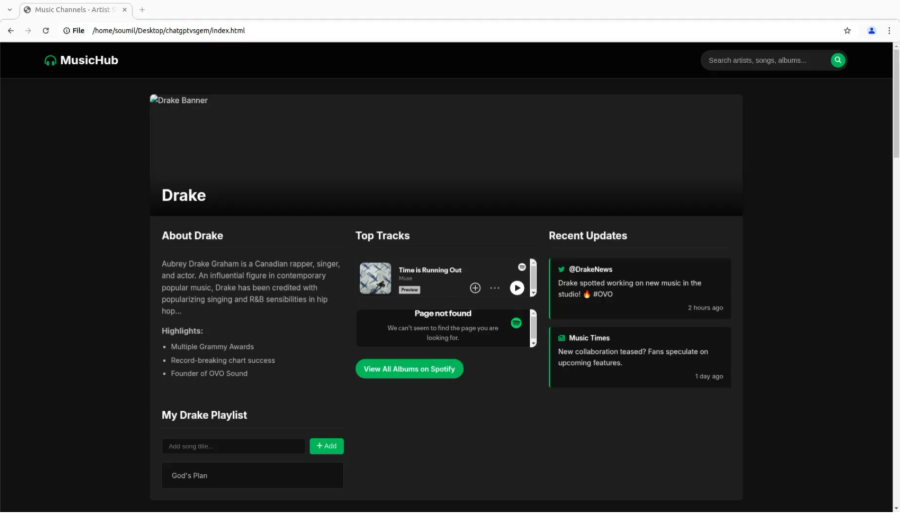The image size is (900, 513).
Task: Click the Spotify logo on track embed
Action: point(522,267)
